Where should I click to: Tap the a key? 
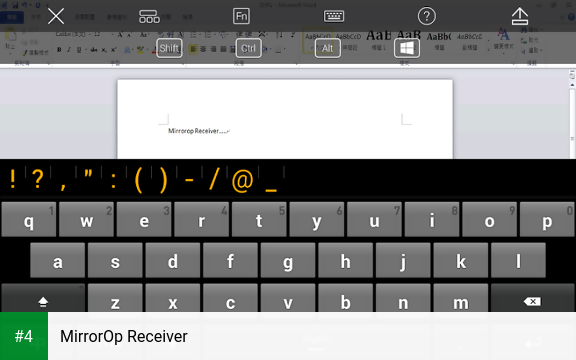click(x=58, y=260)
